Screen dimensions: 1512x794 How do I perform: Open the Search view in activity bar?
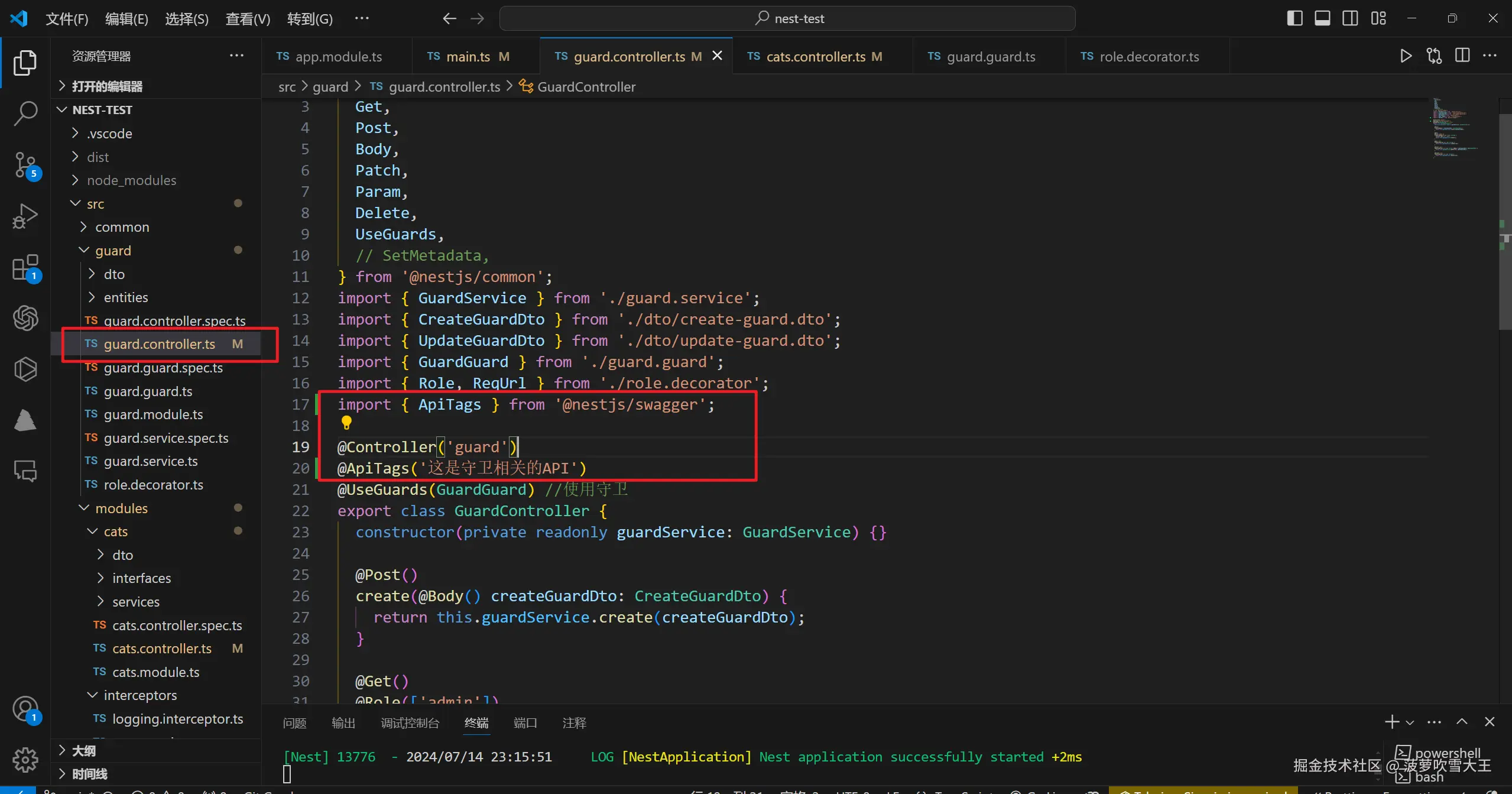[x=25, y=113]
